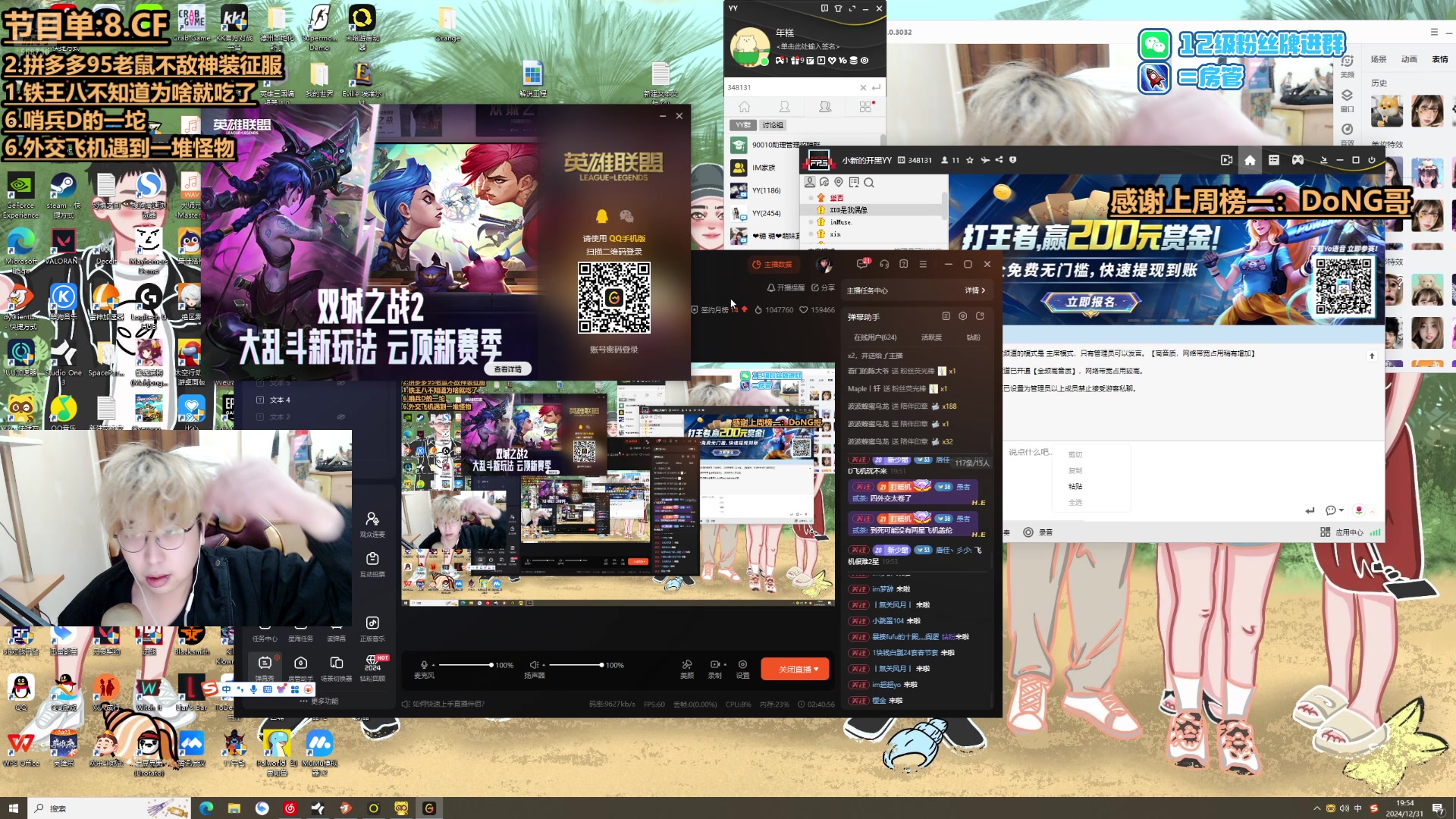Open File Explorer from taskbar

click(x=234, y=808)
